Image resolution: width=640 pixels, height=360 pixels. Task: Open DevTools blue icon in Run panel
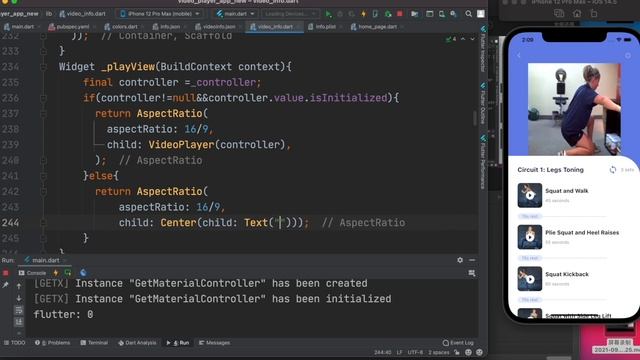pyautogui.click(x=83, y=273)
